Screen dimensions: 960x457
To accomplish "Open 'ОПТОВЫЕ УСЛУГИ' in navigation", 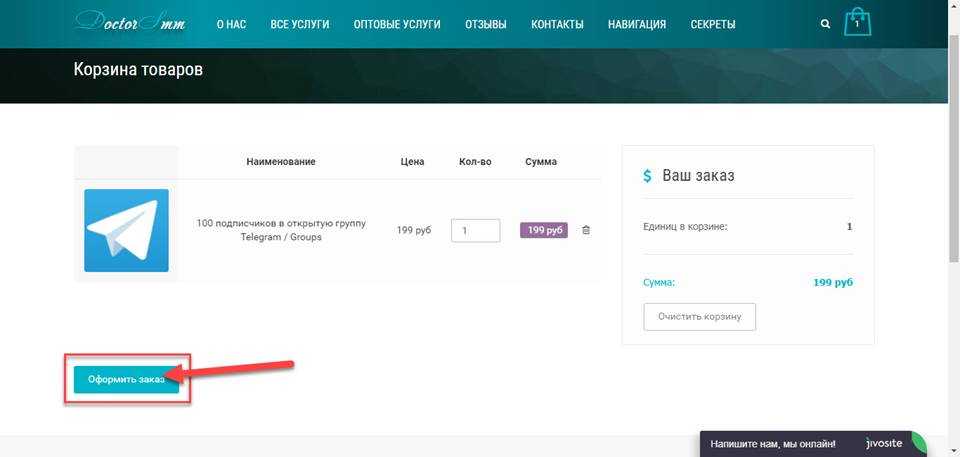I will tap(397, 24).
